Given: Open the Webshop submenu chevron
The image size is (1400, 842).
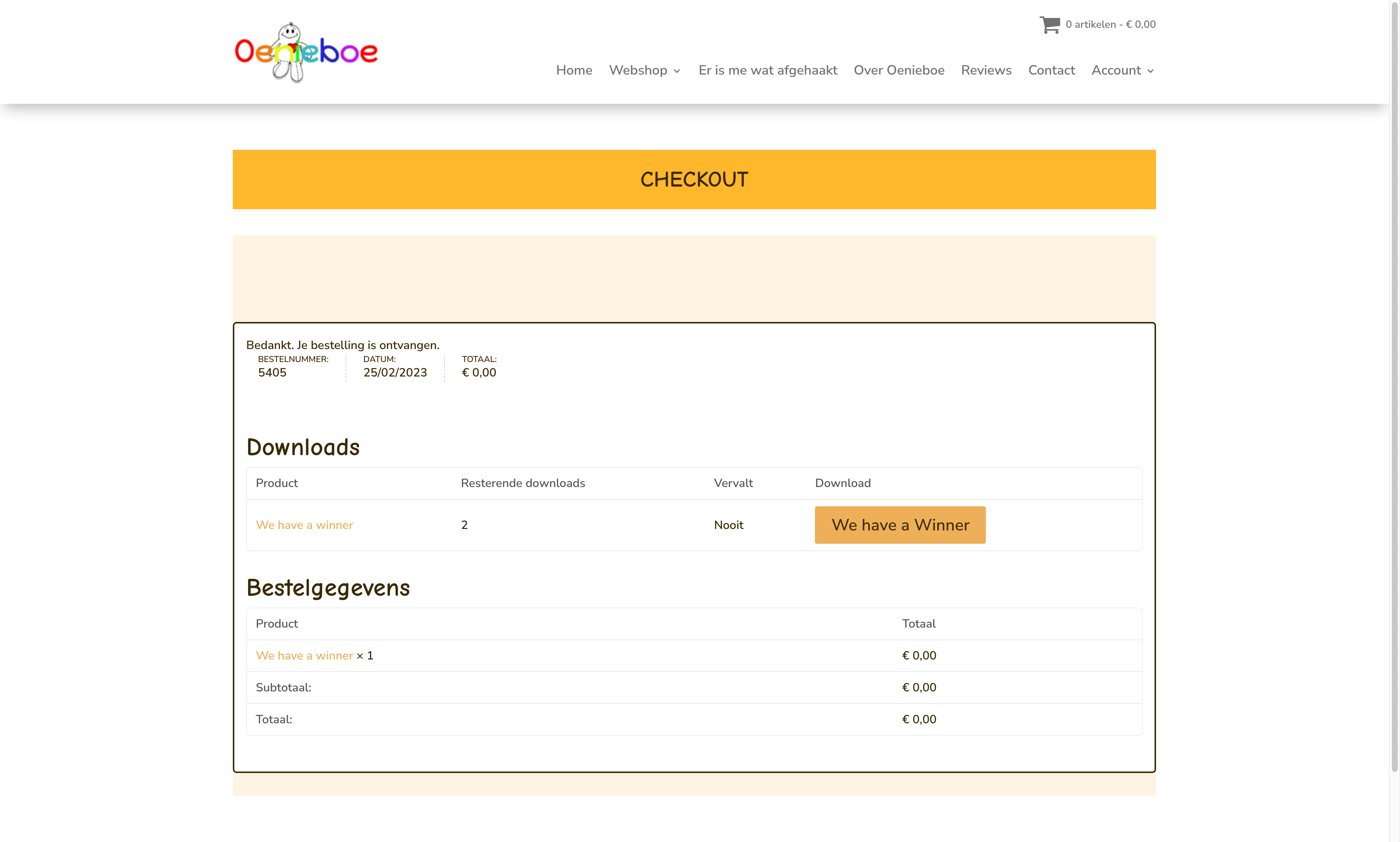Looking at the screenshot, I should tap(678, 72).
